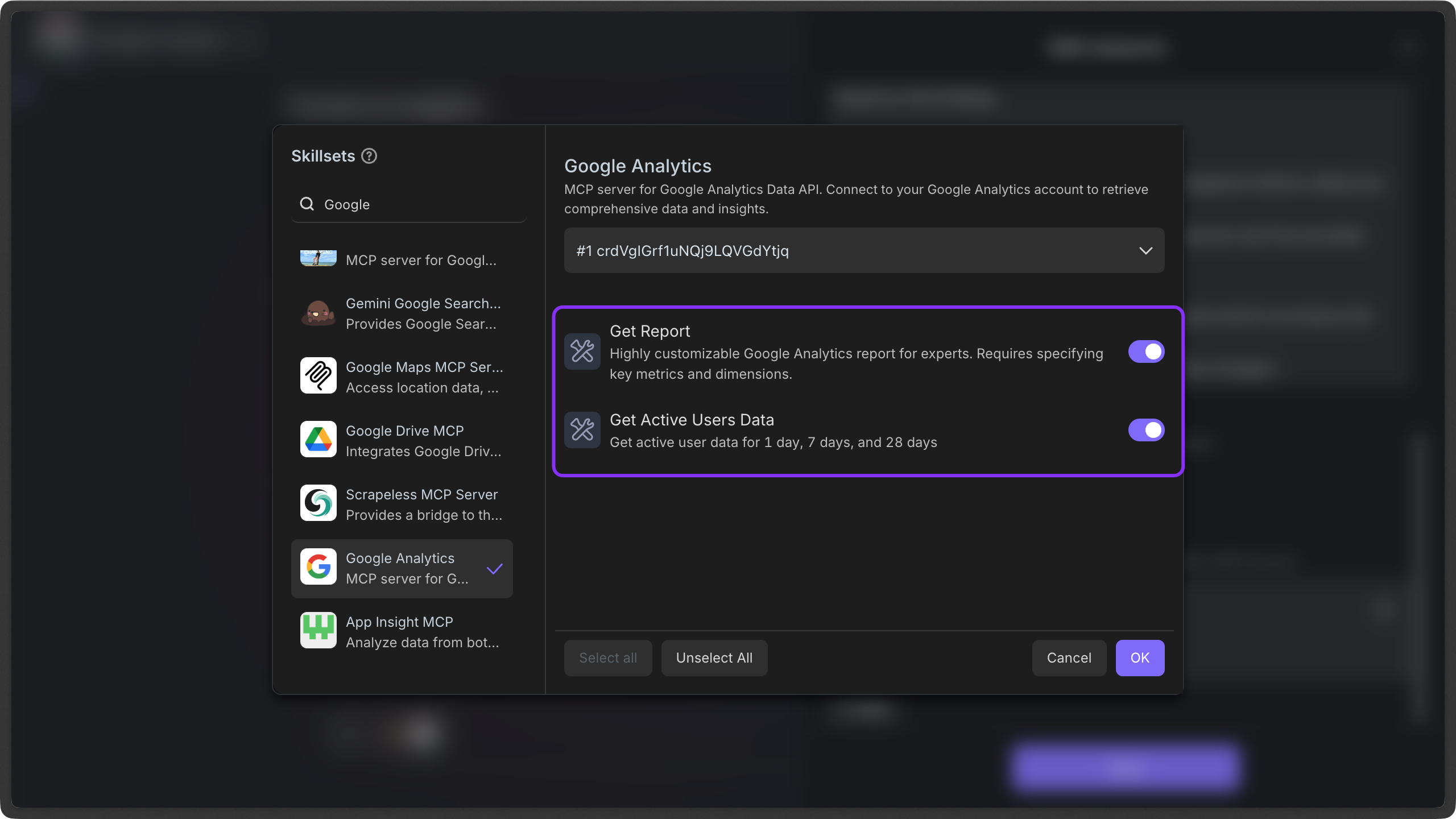Image resolution: width=1456 pixels, height=819 pixels.
Task: Click Unselect All
Action: coord(714,657)
